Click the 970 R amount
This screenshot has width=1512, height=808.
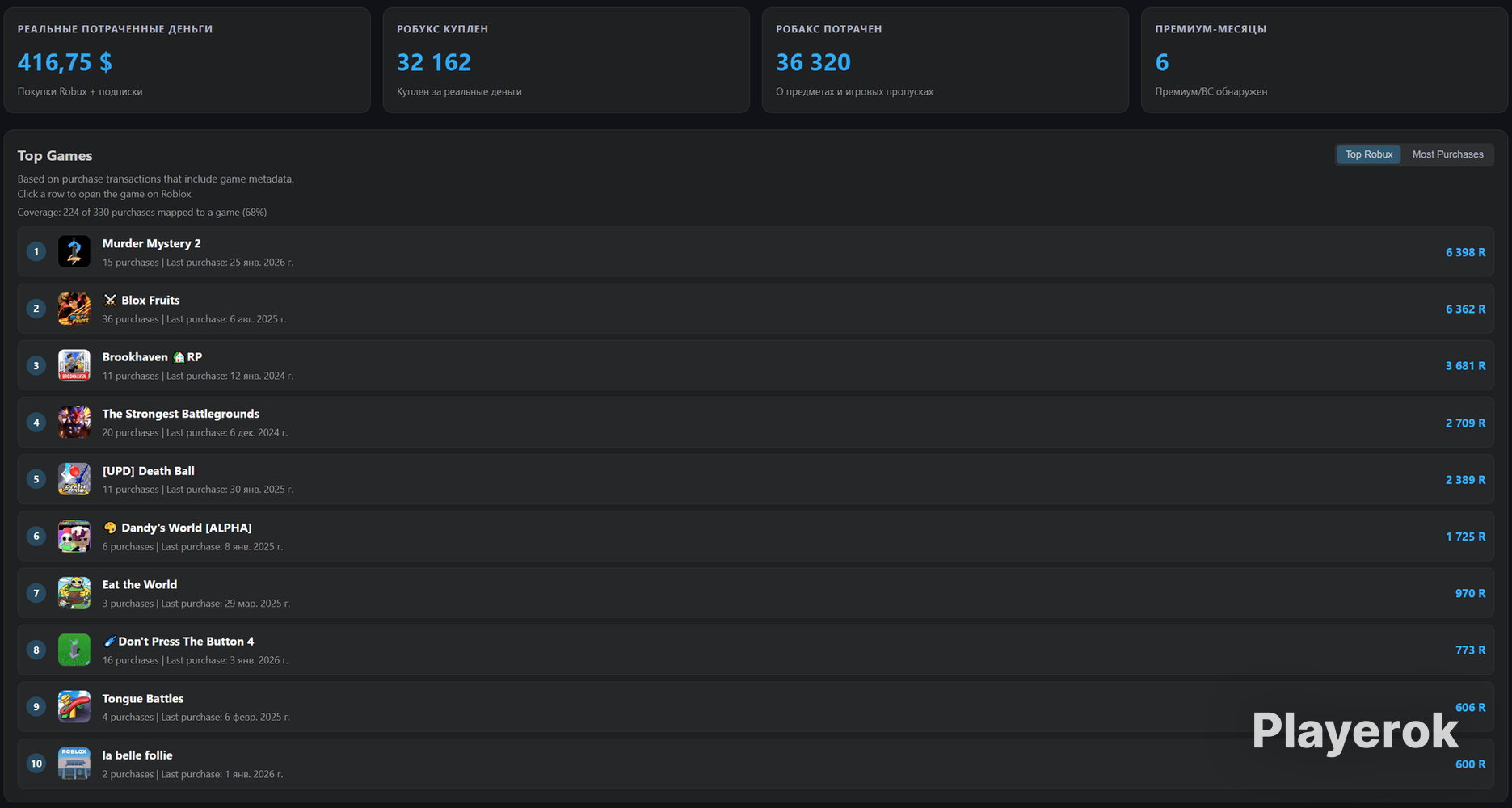[x=1470, y=593]
